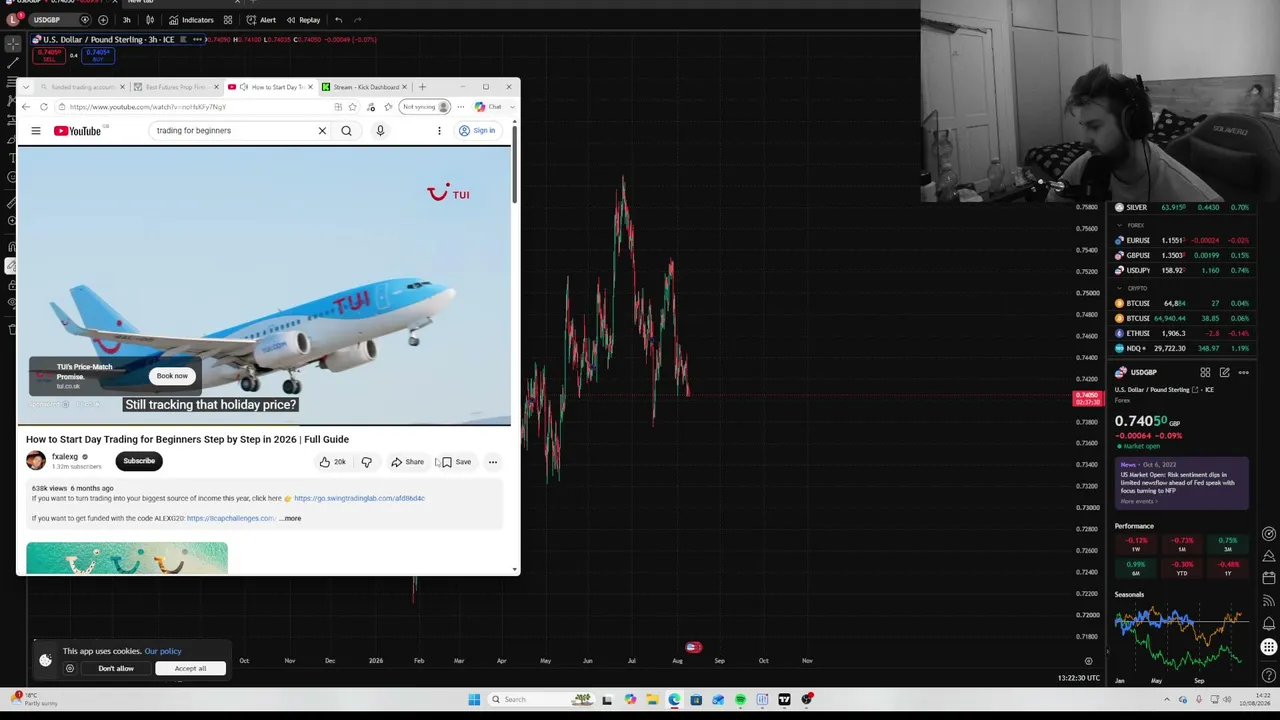Add this page to browser favorites
This screenshot has height=720, width=1280.
352,107
